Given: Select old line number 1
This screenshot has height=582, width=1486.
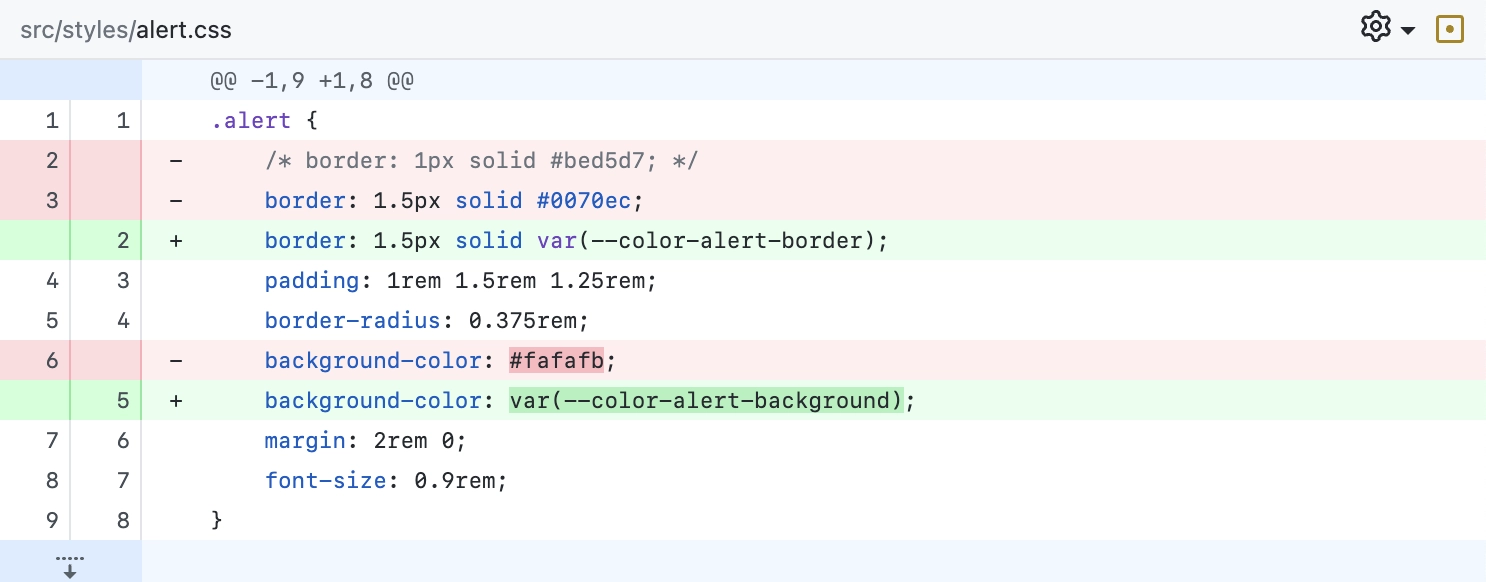Looking at the screenshot, I should point(52,120).
